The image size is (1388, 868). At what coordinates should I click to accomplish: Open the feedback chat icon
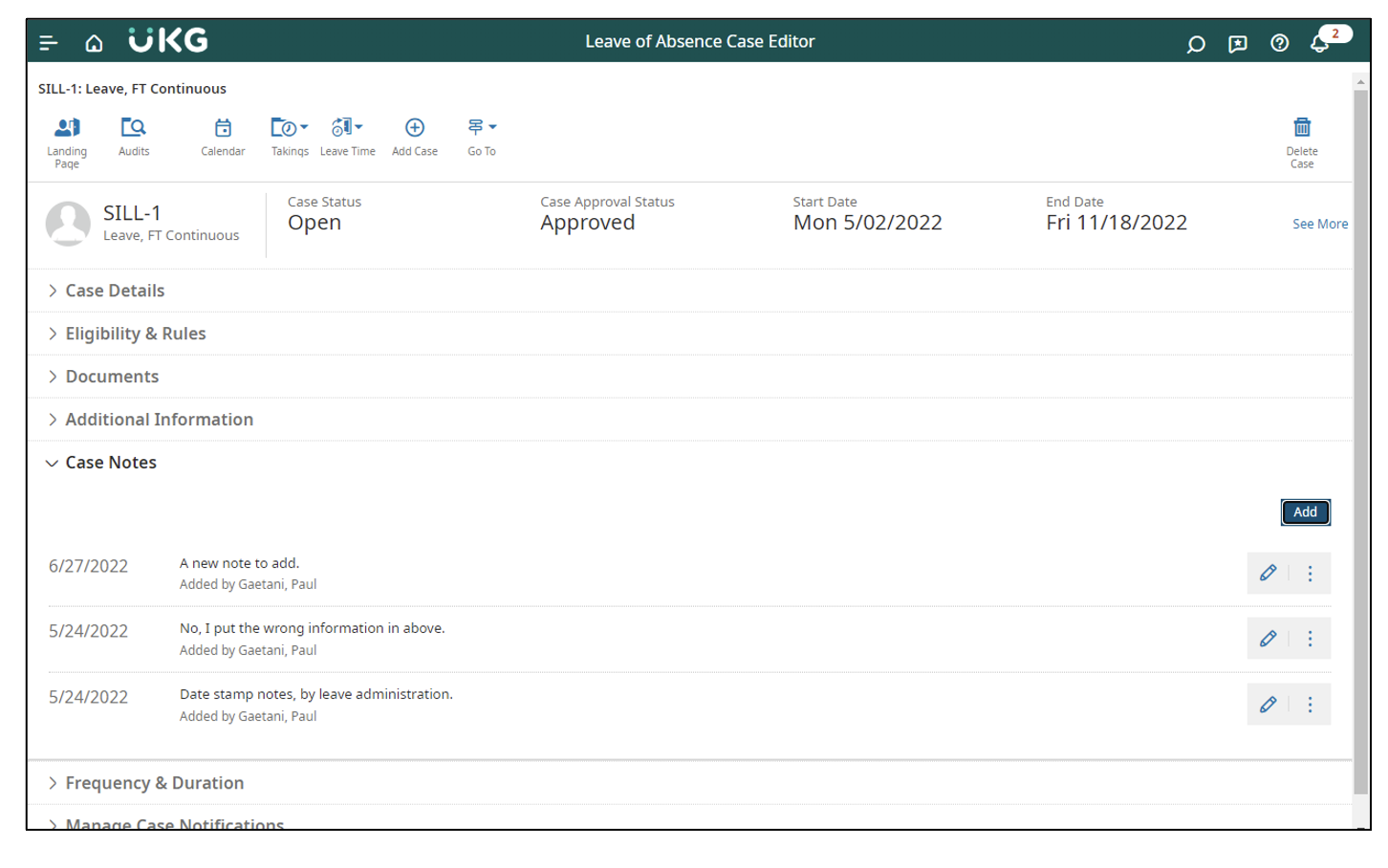(x=1237, y=43)
